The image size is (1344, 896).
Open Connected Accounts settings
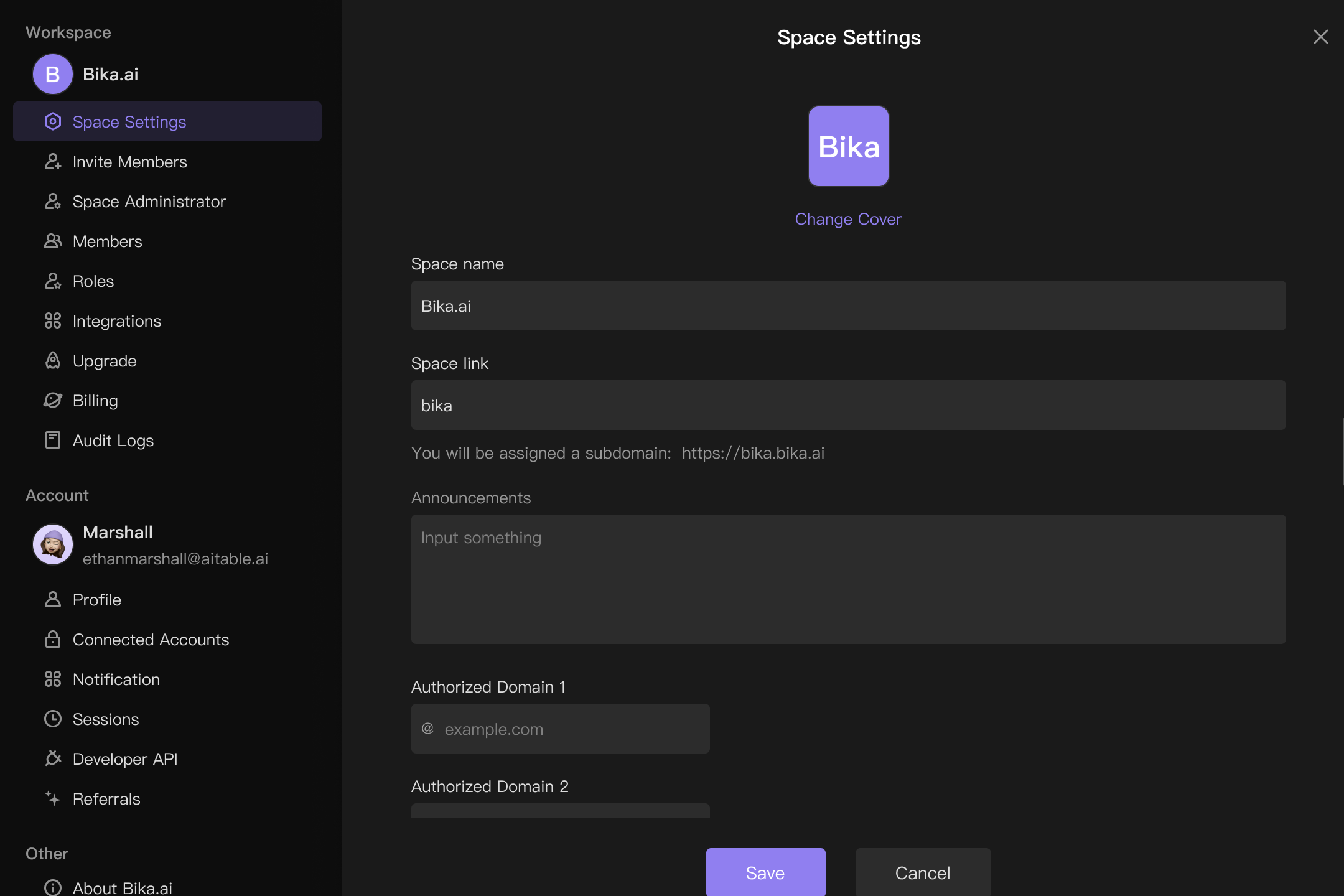[x=167, y=639]
